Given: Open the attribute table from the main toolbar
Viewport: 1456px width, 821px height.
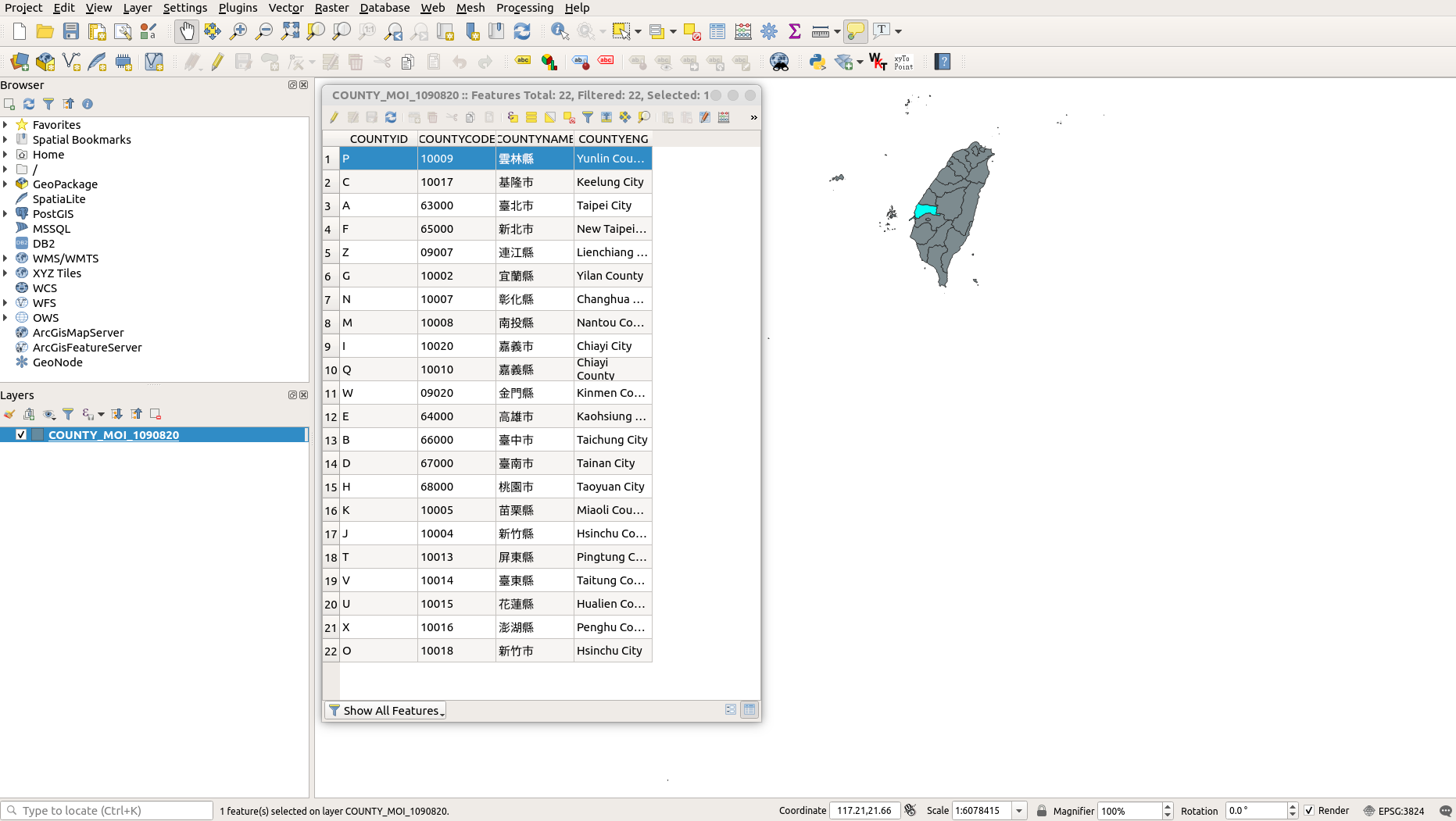Looking at the screenshot, I should click(x=717, y=31).
